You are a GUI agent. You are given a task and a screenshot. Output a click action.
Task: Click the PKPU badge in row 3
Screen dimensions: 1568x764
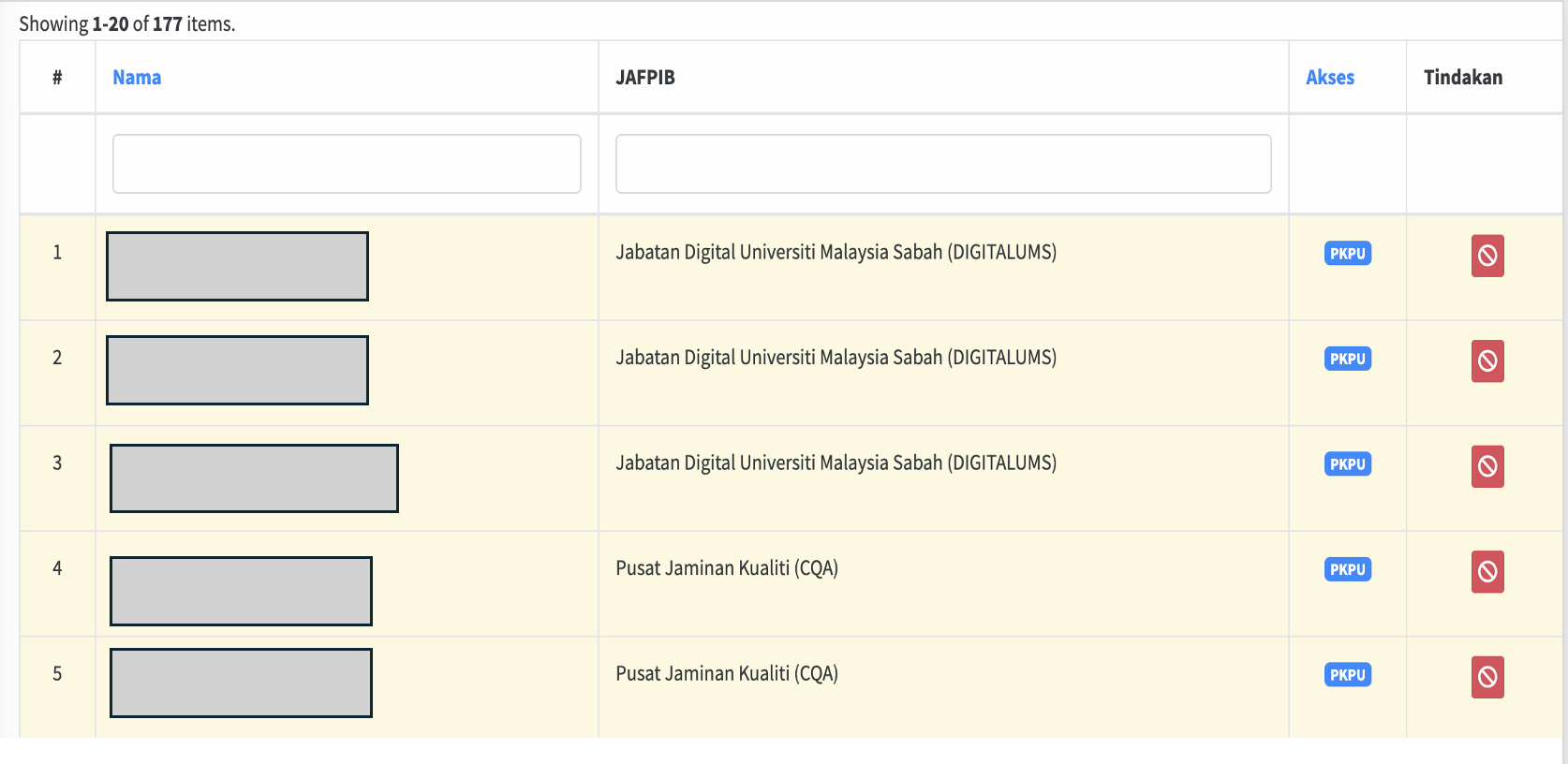click(1347, 464)
